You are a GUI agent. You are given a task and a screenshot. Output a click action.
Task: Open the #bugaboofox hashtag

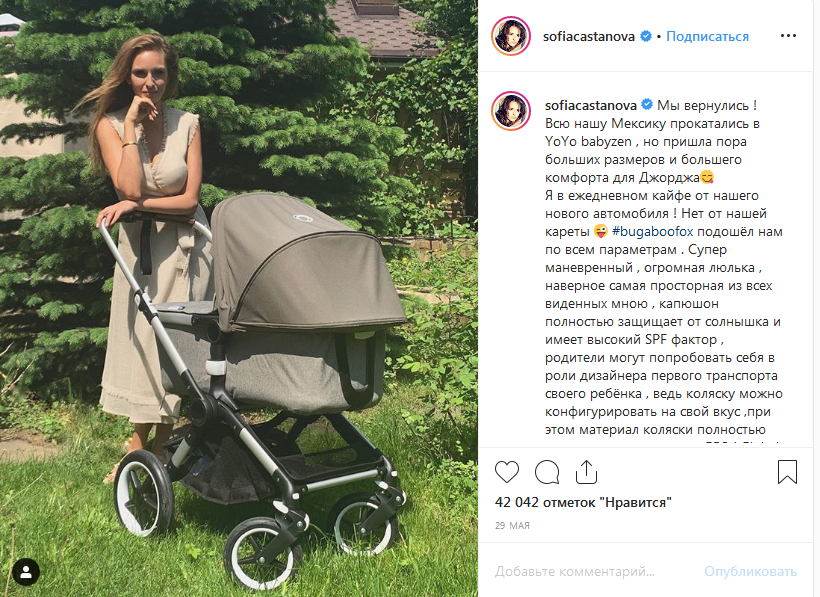[x=652, y=232]
